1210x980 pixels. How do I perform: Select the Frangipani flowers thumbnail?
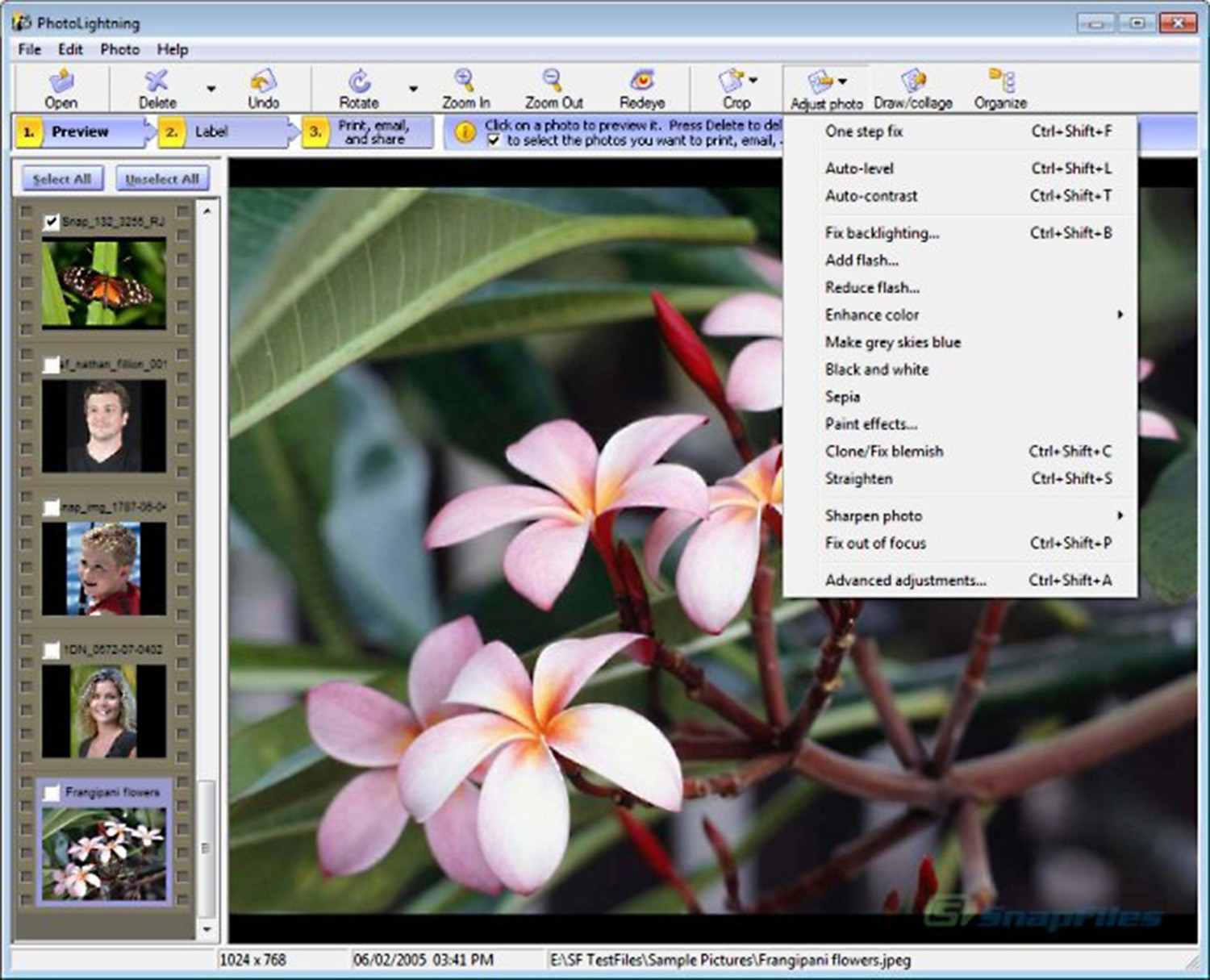(104, 854)
